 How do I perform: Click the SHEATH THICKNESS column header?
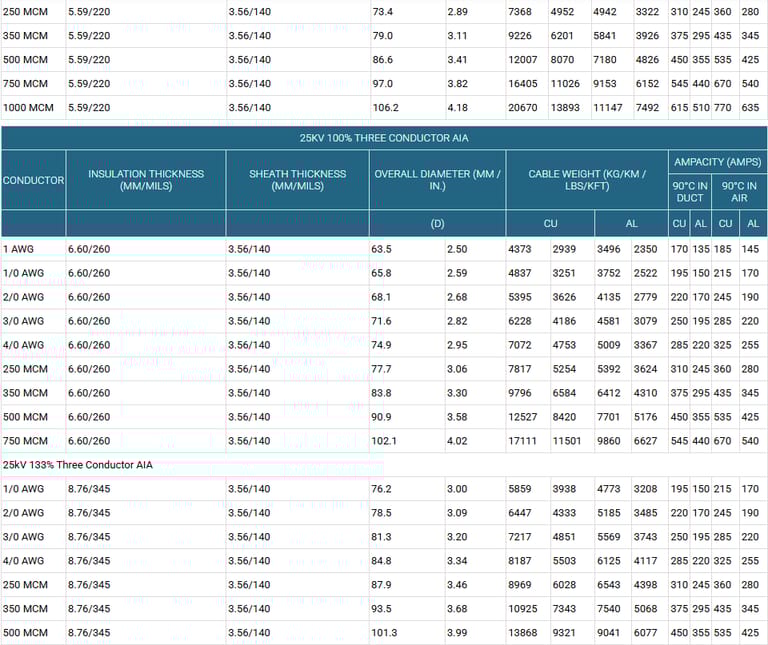[x=297, y=180]
